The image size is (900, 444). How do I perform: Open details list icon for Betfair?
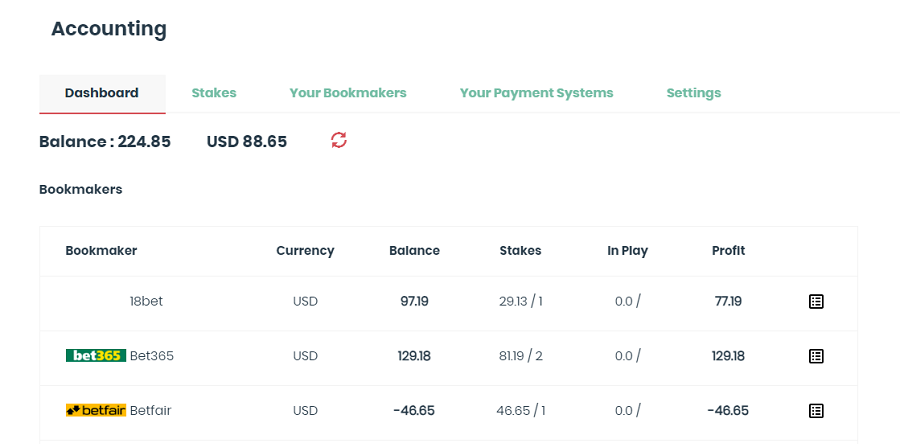coord(816,410)
